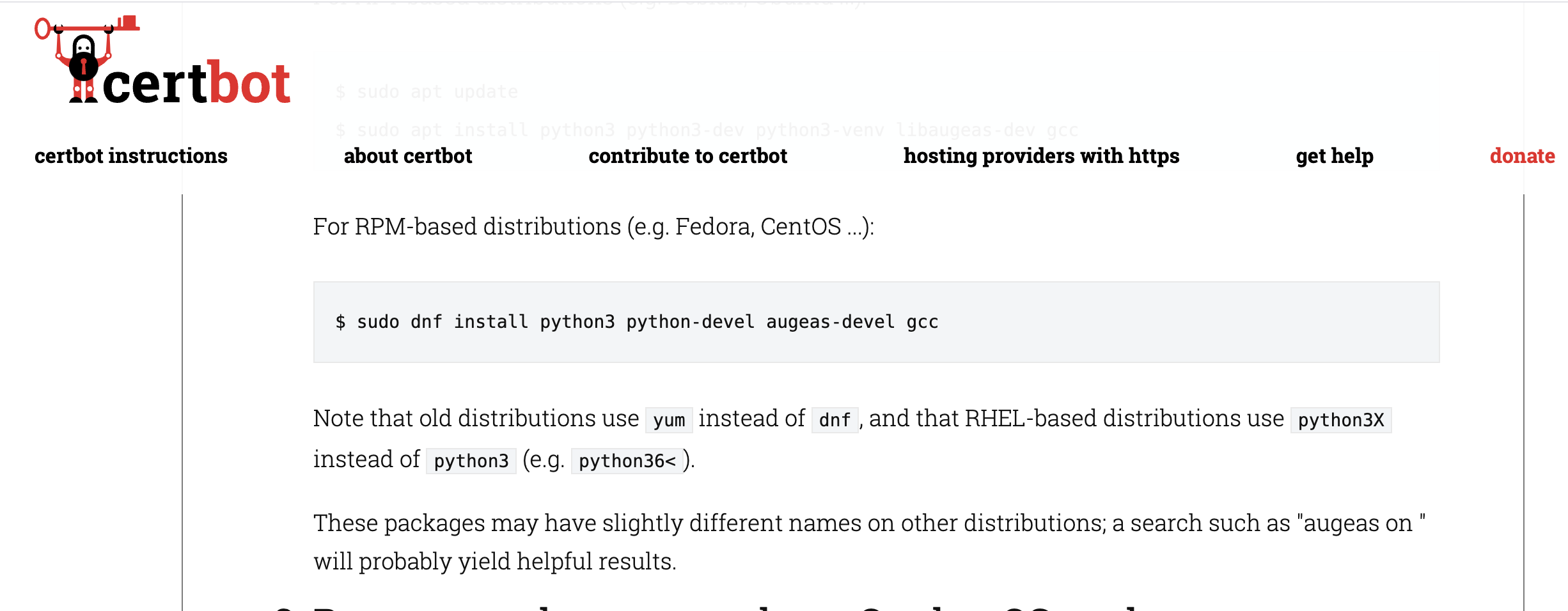Open the about certbot page
The image size is (1568, 611).
408,156
